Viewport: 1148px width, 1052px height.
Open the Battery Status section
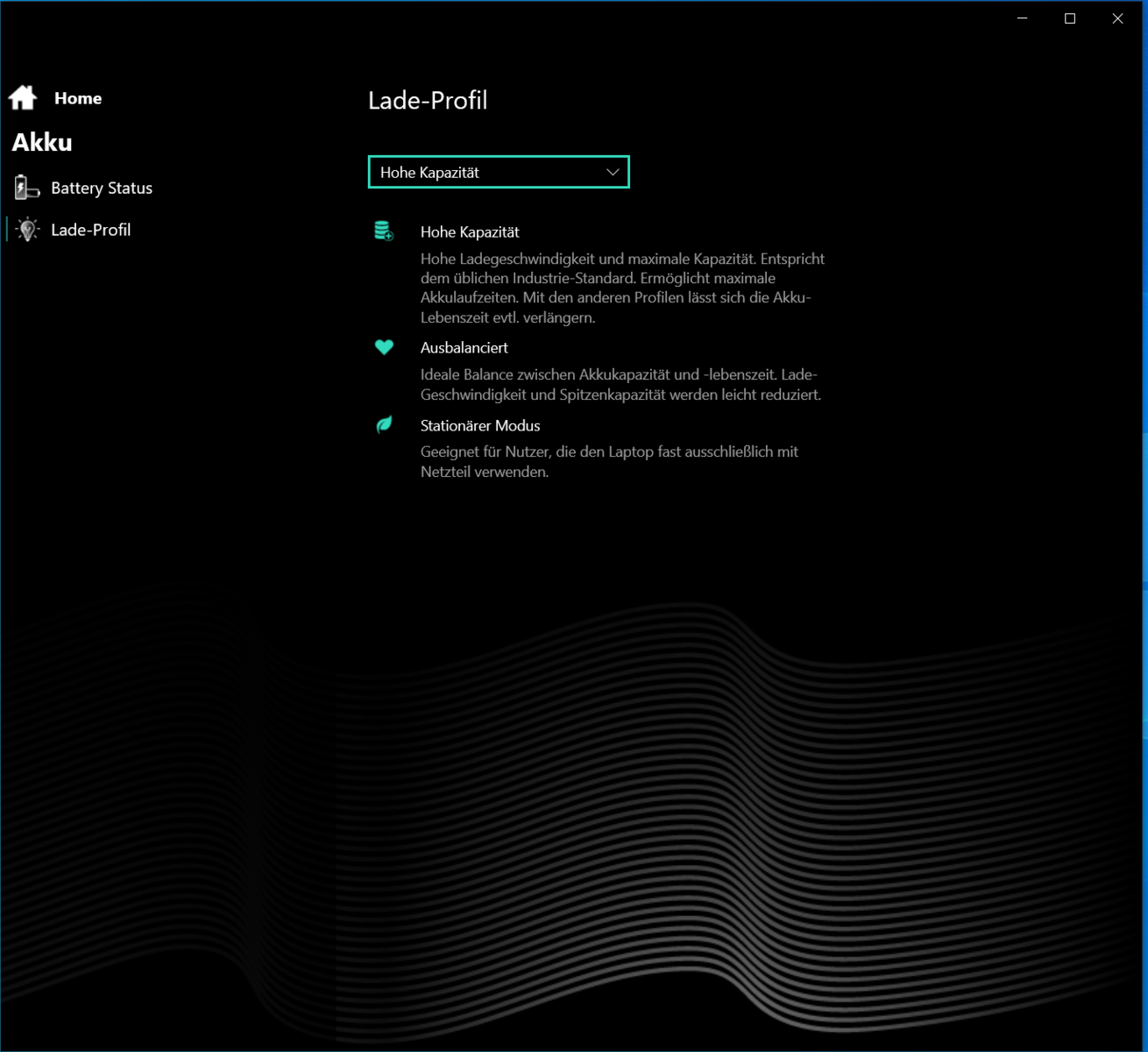tap(101, 188)
